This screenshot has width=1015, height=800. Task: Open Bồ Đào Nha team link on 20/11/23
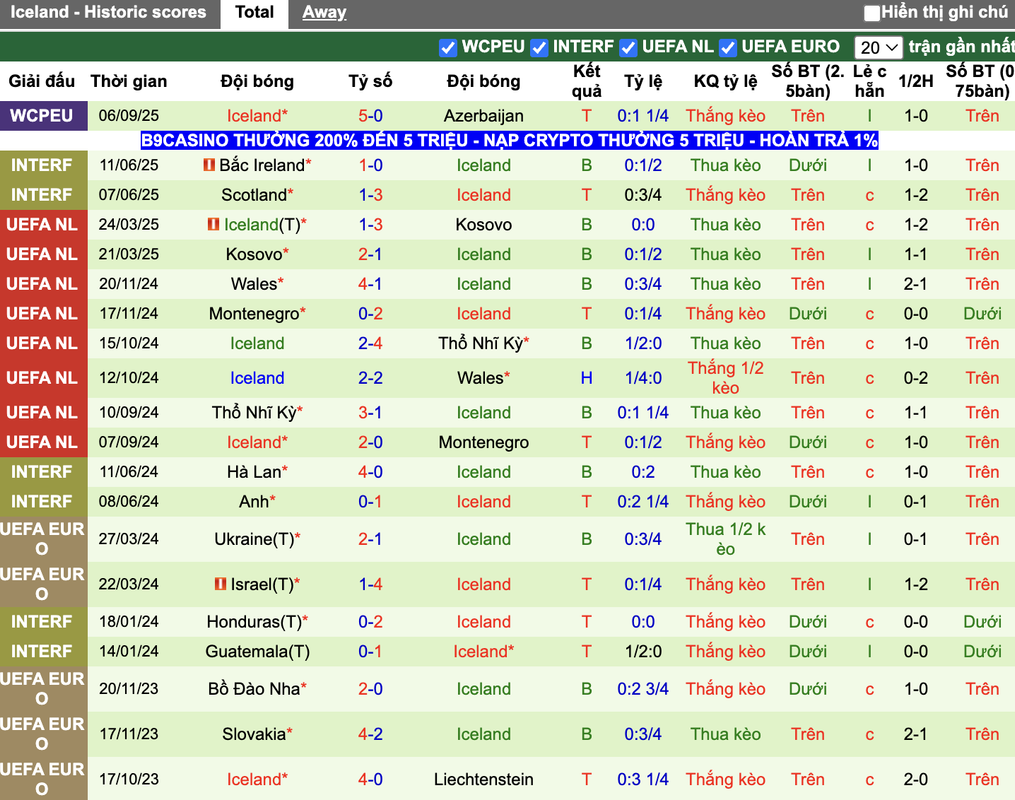coord(254,689)
